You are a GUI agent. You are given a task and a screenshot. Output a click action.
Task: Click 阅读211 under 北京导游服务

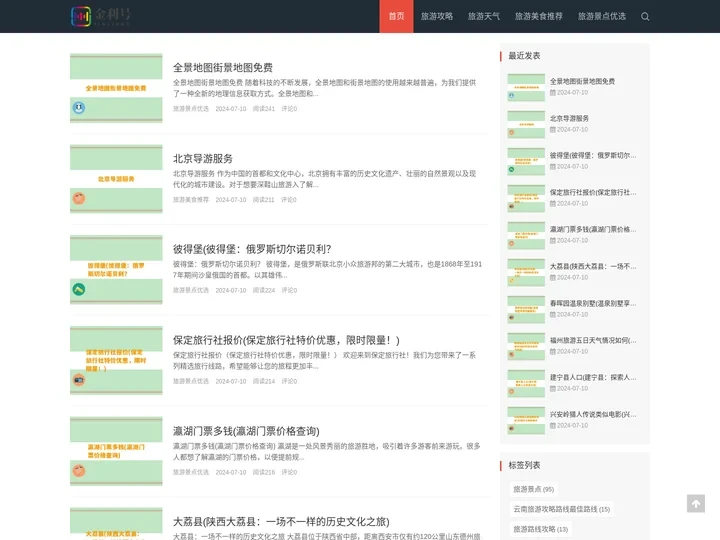pyautogui.click(x=264, y=200)
